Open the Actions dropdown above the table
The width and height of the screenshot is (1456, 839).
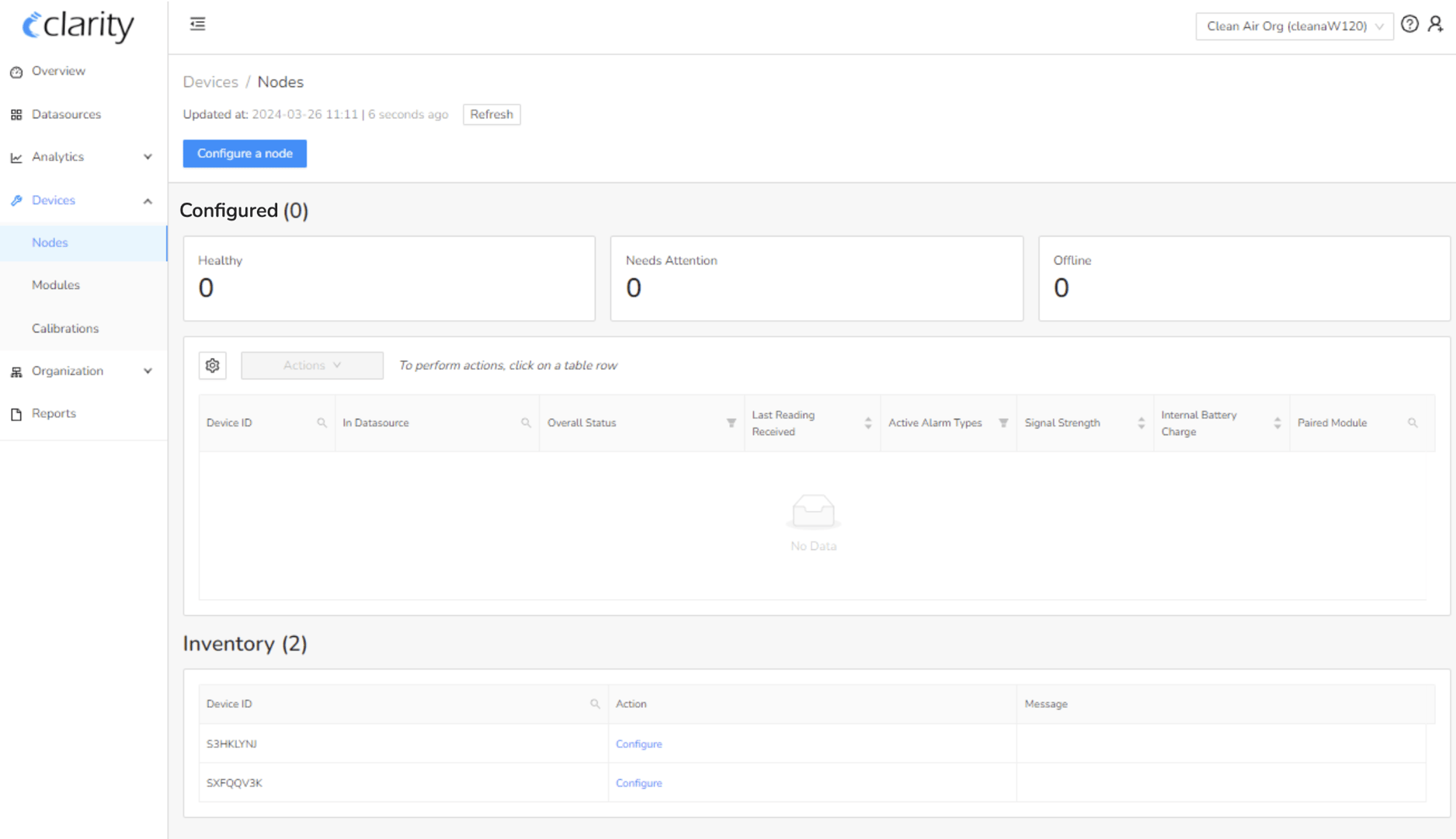[311, 365]
